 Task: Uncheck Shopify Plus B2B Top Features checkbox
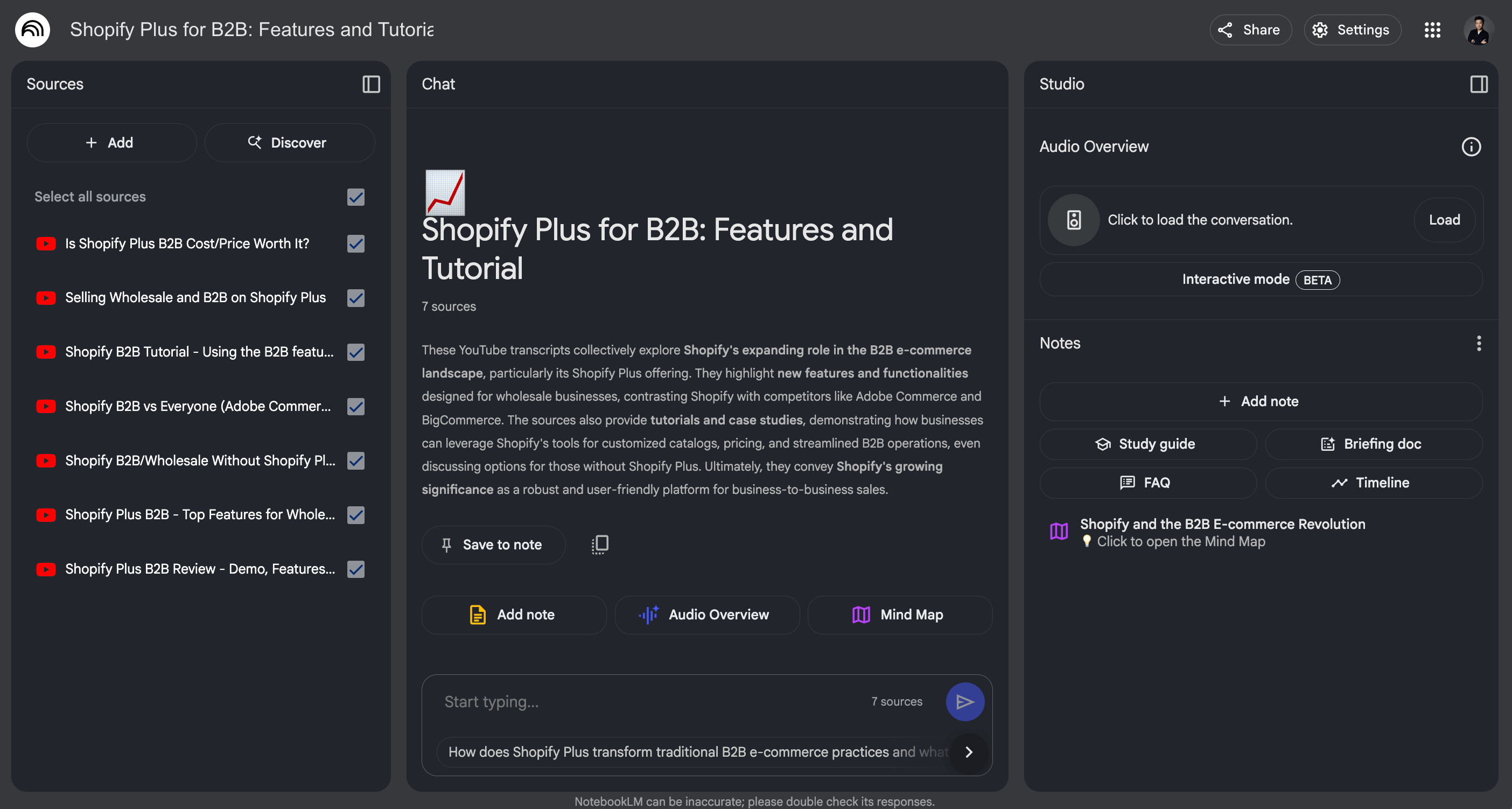click(356, 515)
